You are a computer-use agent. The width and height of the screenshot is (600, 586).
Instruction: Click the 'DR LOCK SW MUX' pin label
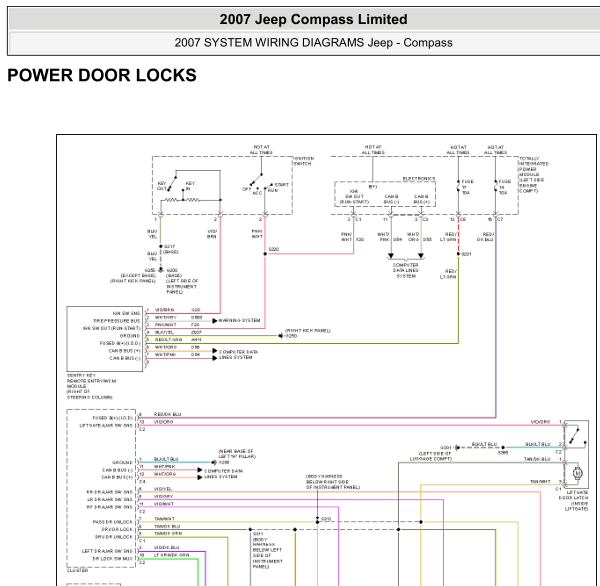tap(112, 558)
